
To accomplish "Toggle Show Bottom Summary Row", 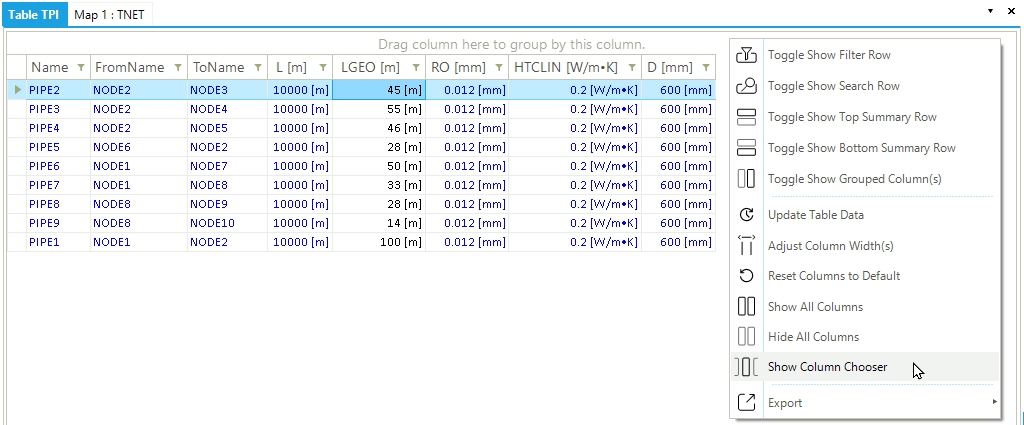I will (861, 148).
